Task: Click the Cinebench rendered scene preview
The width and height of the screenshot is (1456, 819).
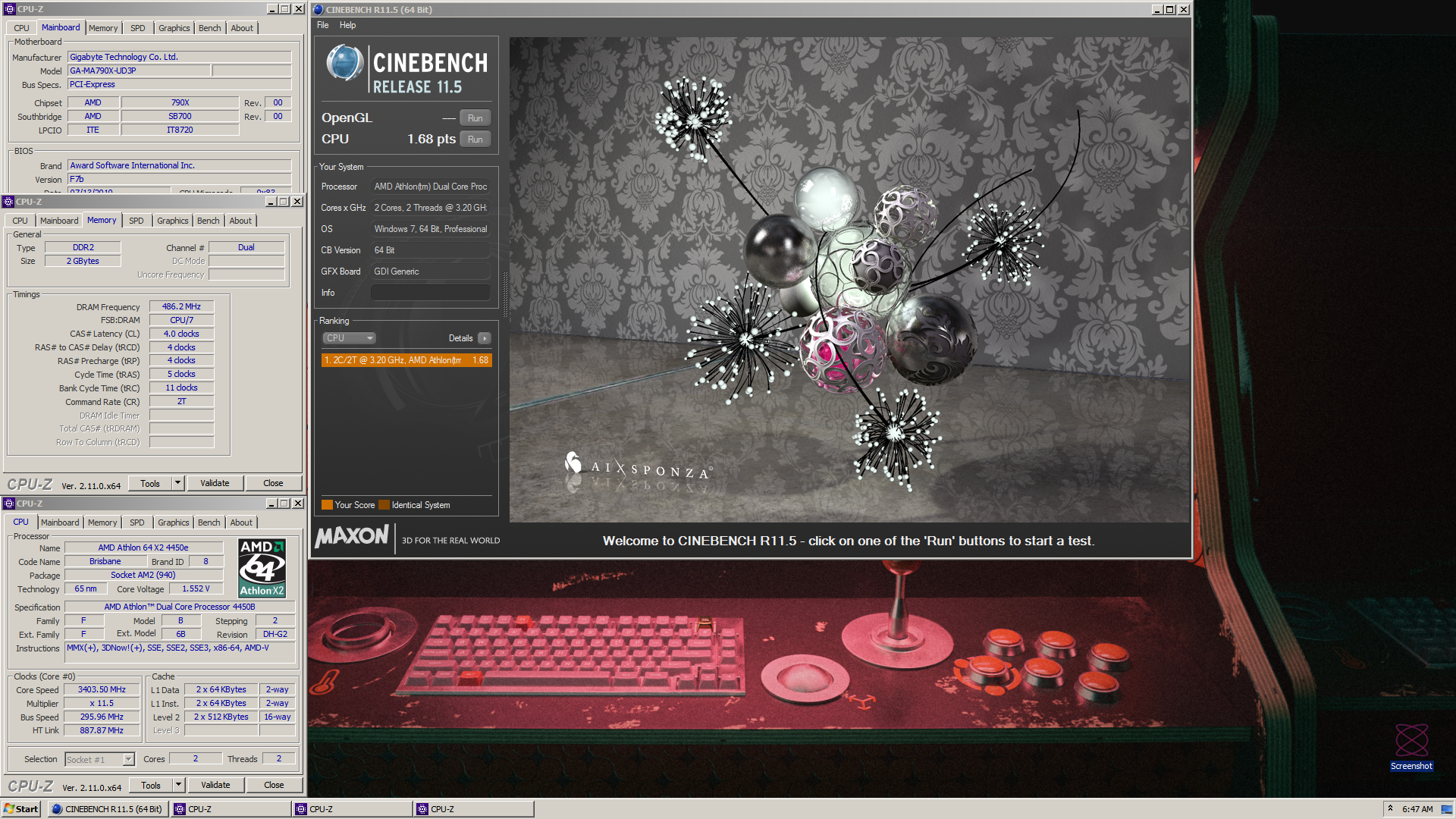Action: [849, 279]
